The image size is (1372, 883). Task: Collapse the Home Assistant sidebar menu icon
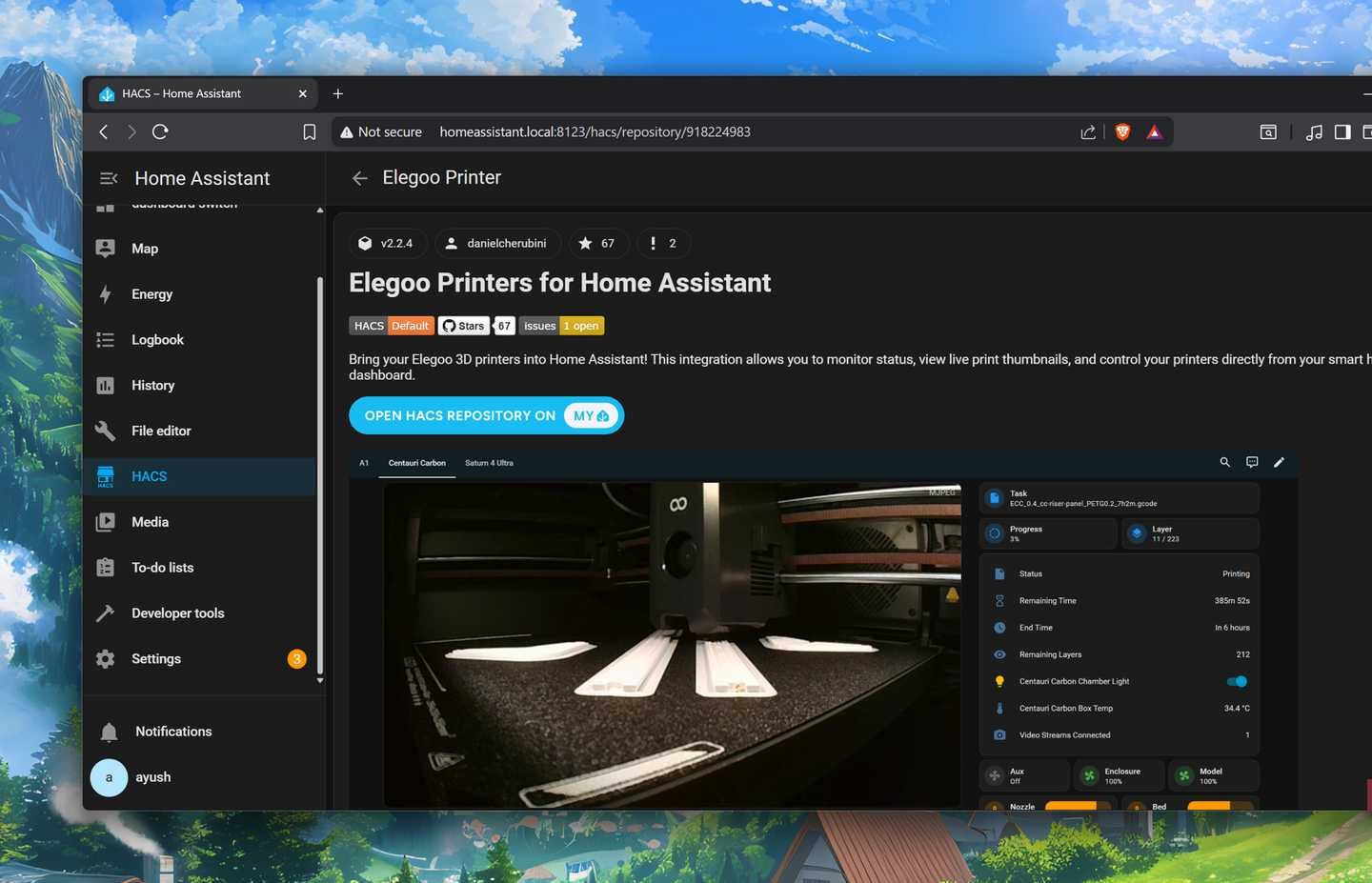pos(109,178)
